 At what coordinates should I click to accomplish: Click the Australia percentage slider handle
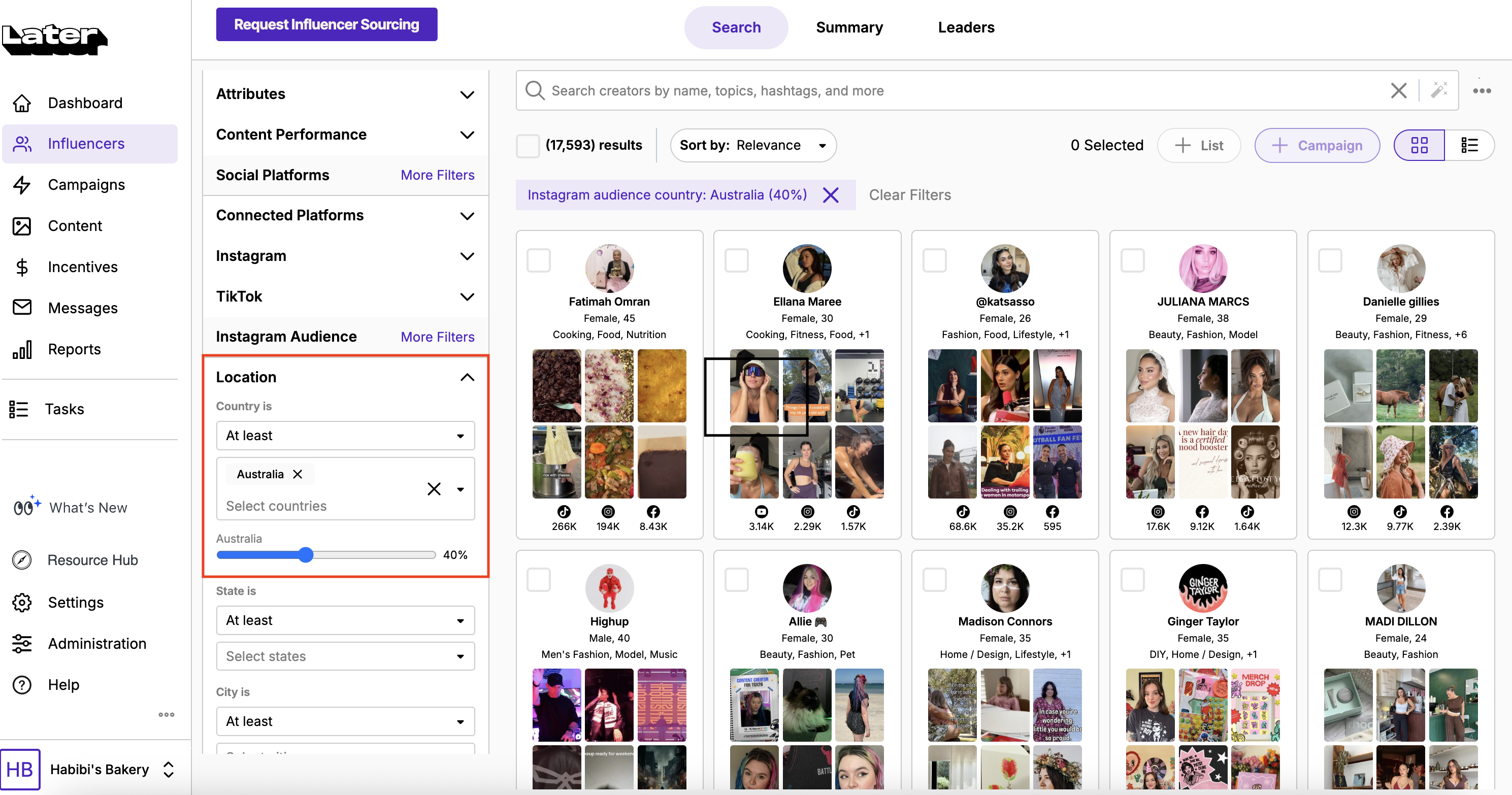[x=305, y=555]
